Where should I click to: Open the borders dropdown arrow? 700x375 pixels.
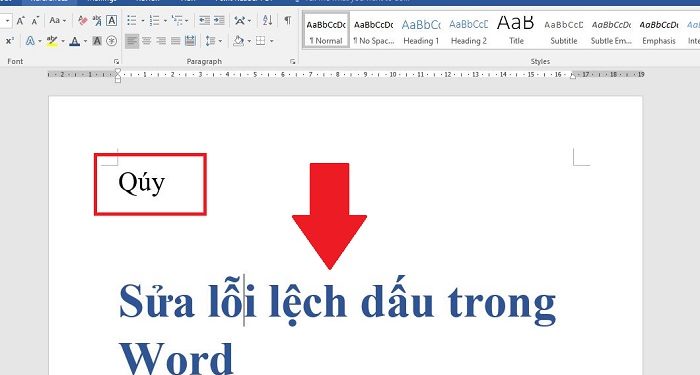271,42
